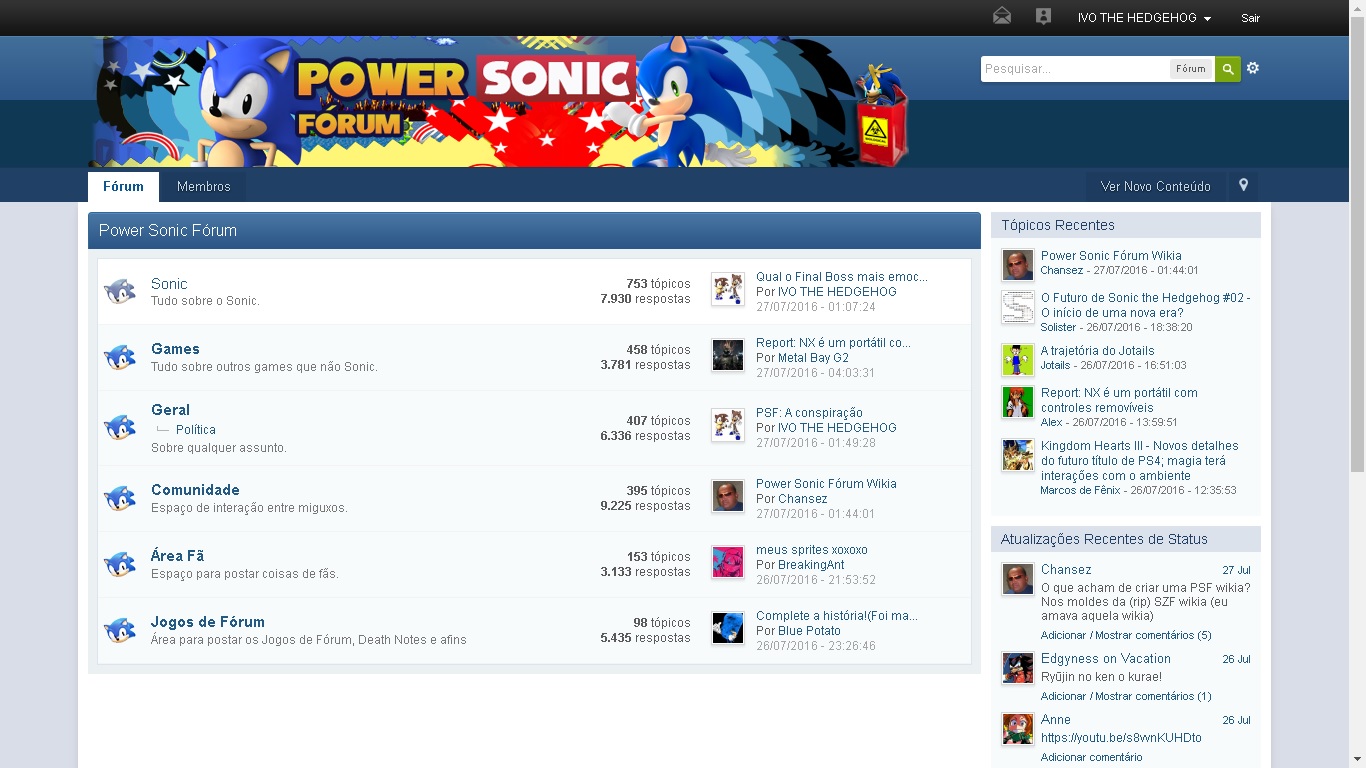Open 'Complete a história!' topic
Screen dimensions: 1366x768
tap(837, 616)
